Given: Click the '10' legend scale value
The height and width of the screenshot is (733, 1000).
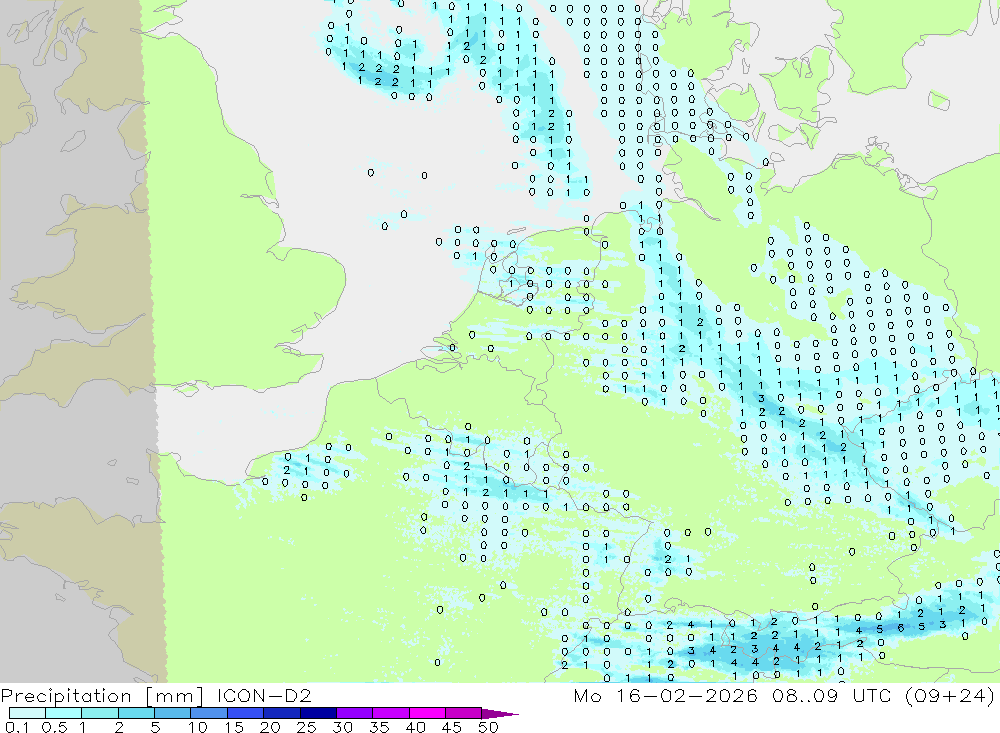Looking at the screenshot, I should tap(198, 727).
